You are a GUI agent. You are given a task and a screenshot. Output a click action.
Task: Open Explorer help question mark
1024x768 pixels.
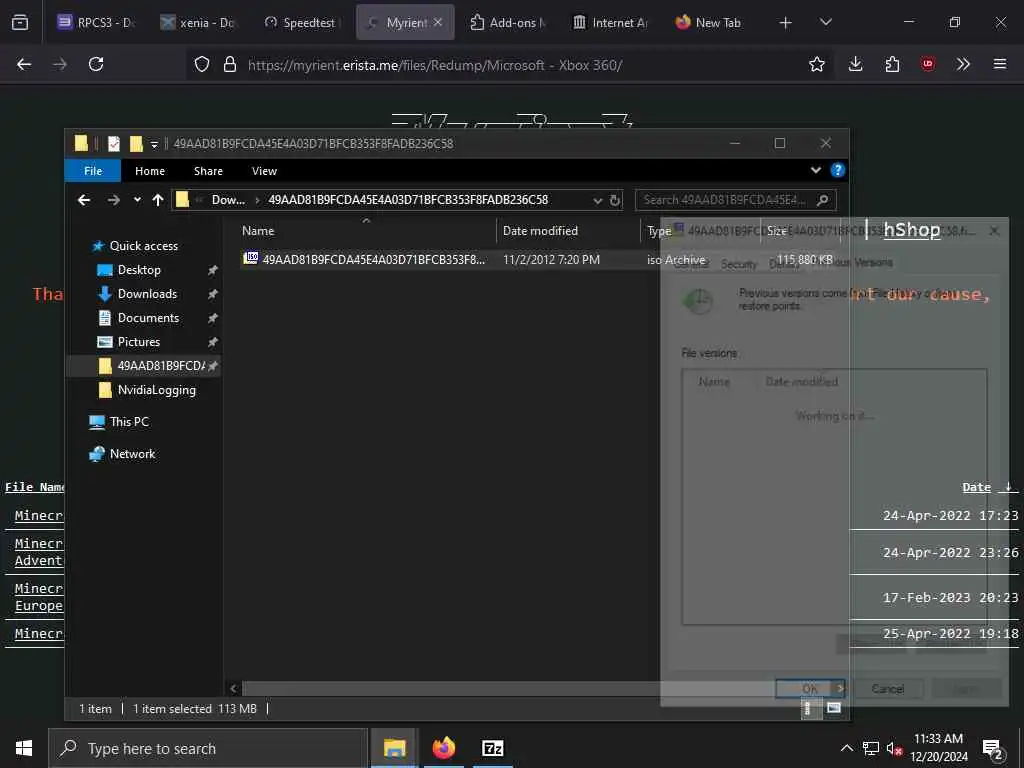(x=837, y=170)
